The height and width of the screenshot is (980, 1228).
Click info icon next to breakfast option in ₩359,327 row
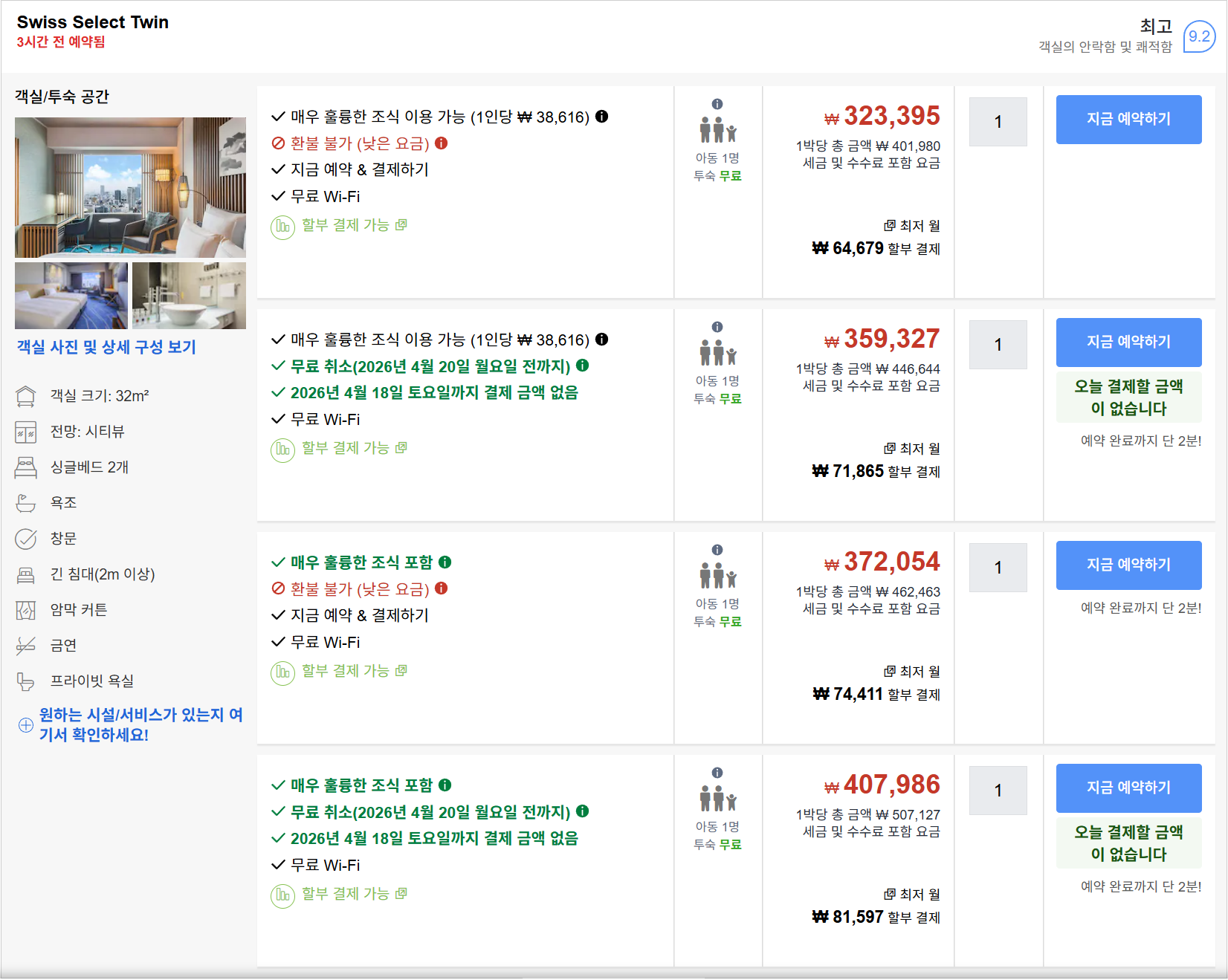click(602, 339)
